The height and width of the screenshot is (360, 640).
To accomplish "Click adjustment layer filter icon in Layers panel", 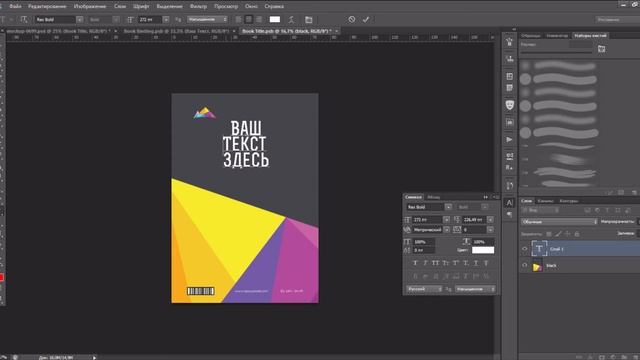I will coord(598,210).
